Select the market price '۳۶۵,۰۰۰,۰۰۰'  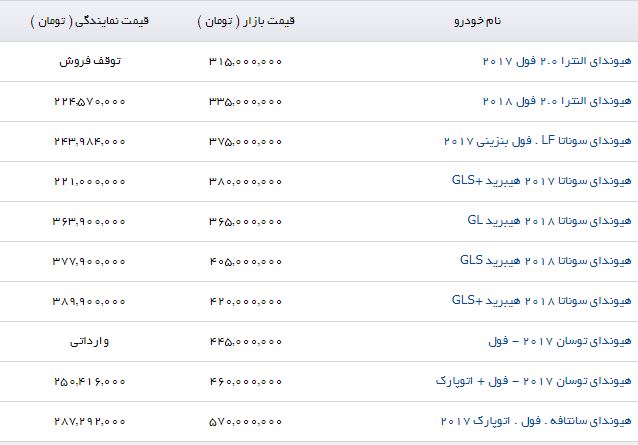pyautogui.click(x=245, y=221)
